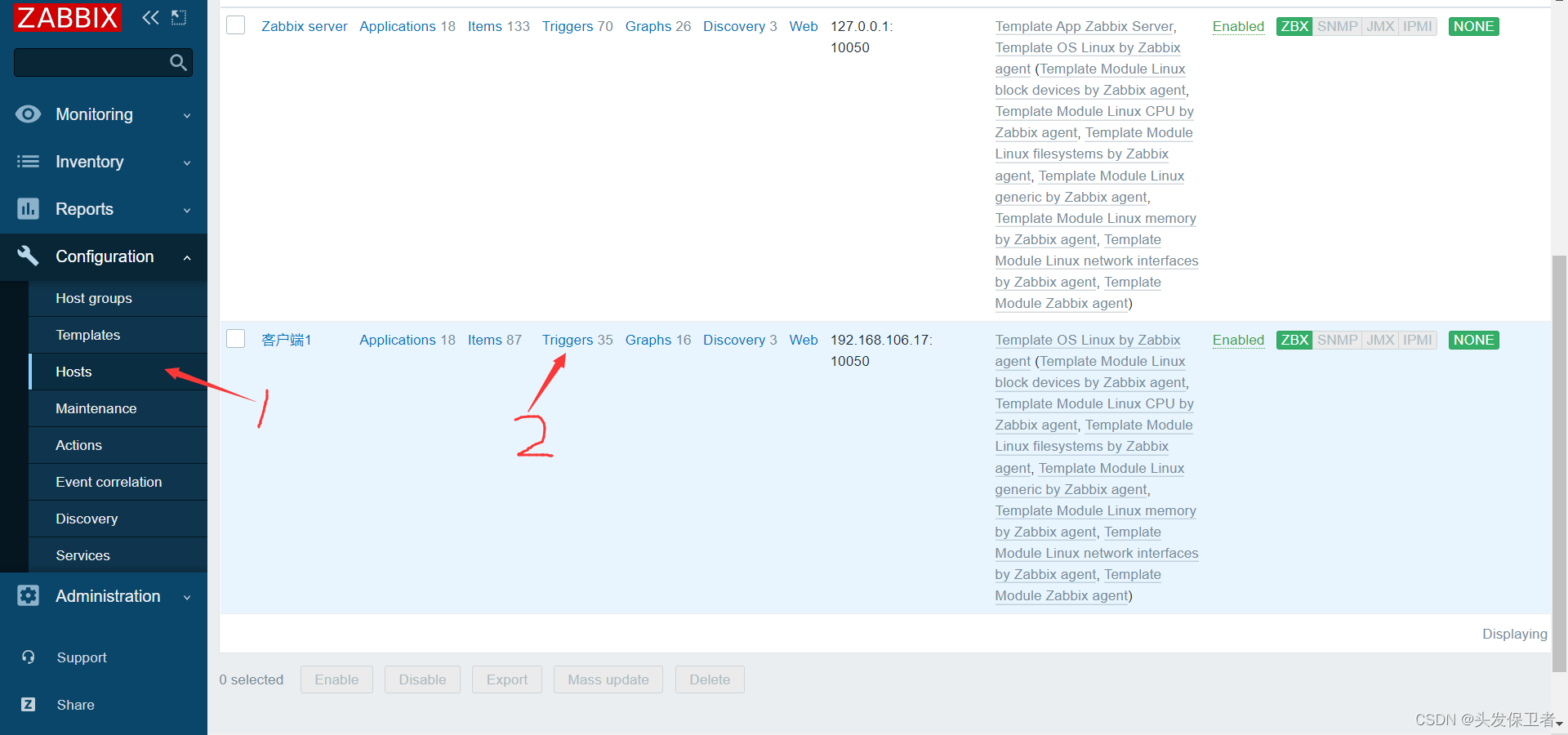Image resolution: width=1568 pixels, height=735 pixels.
Task: Click 192.168.106.17: 10050 interface text
Action: (x=881, y=350)
